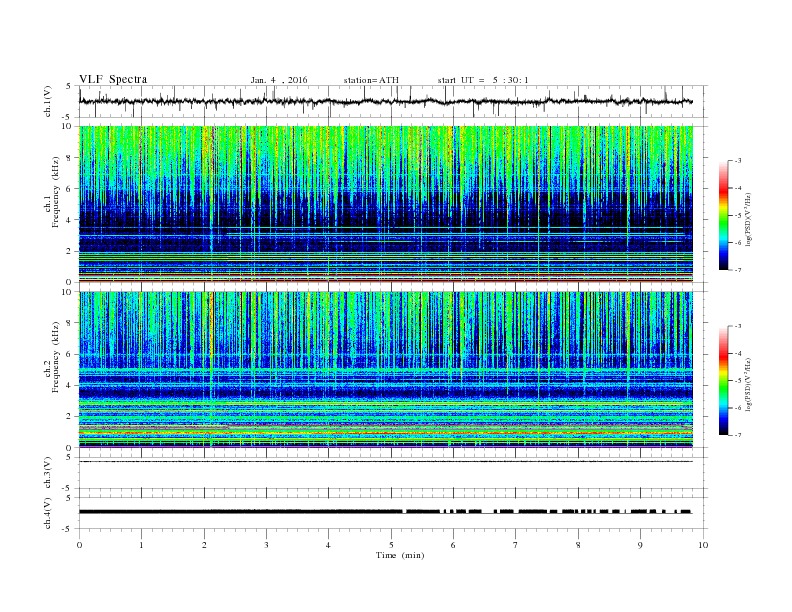792x612 pixels.
Task: Click the "2" tick on the time axis
Action: tap(204, 545)
